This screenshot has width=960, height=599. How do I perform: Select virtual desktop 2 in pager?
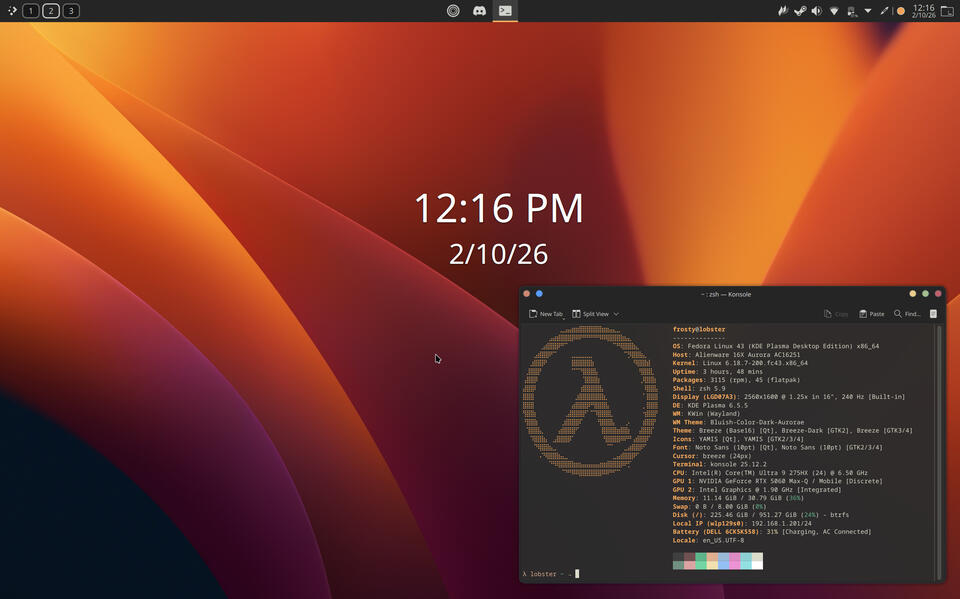pos(51,11)
